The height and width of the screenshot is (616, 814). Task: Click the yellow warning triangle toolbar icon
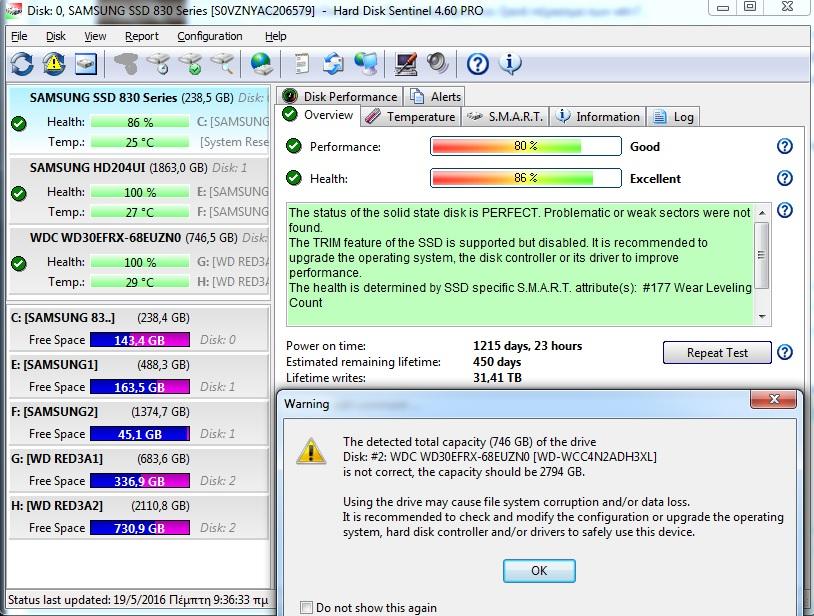coord(53,64)
